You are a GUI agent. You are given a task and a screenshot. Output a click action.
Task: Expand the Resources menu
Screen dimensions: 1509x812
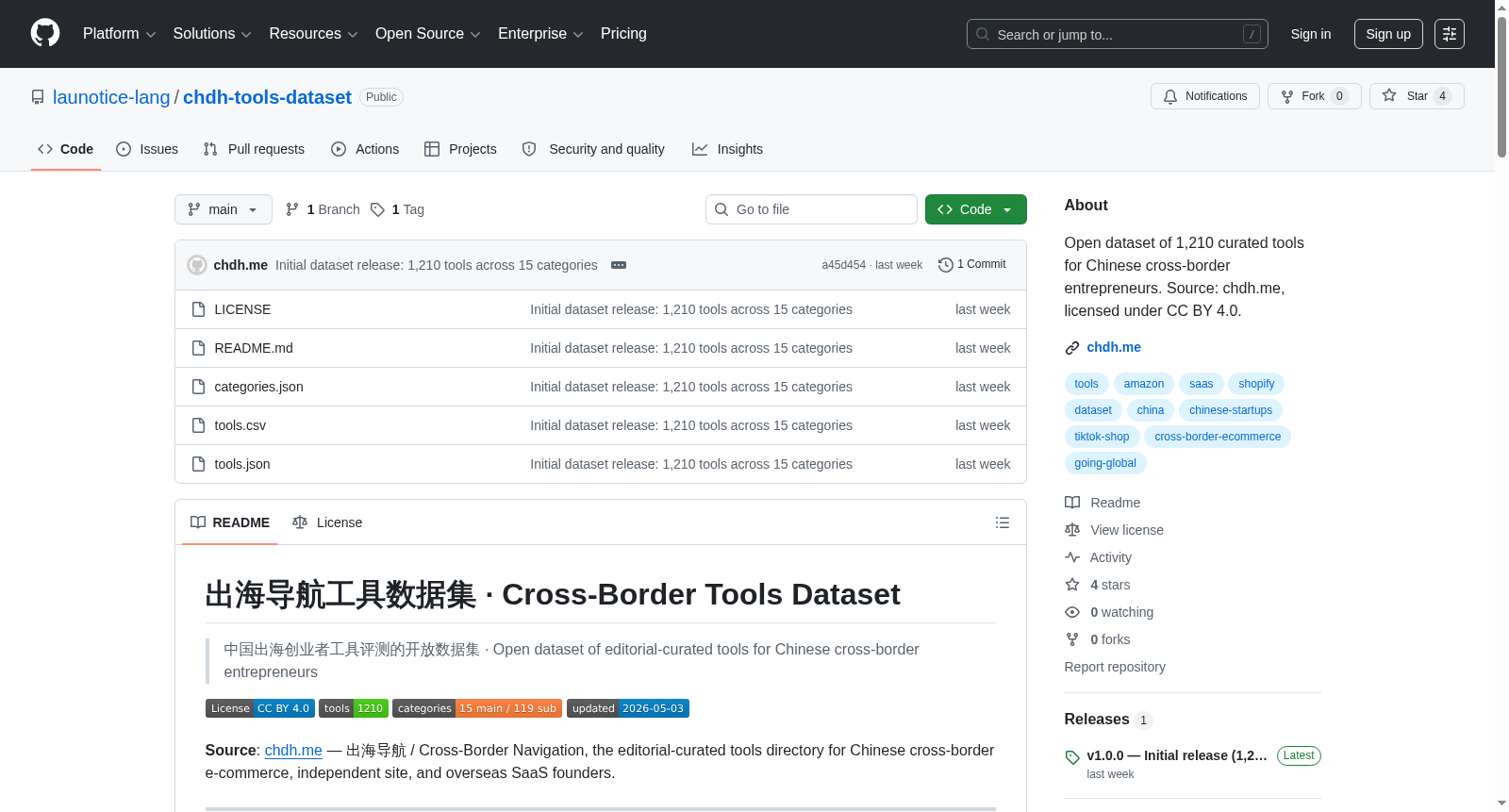click(314, 34)
